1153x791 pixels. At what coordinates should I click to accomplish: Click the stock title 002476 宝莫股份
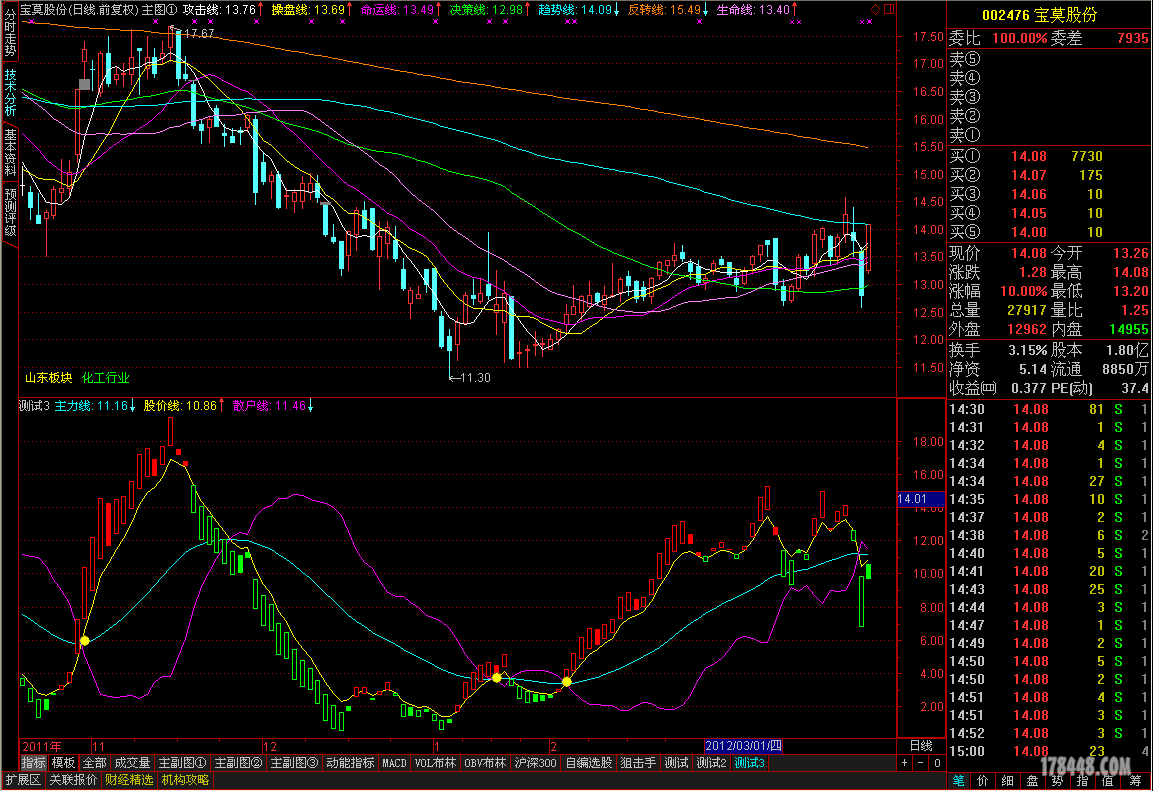1039,15
